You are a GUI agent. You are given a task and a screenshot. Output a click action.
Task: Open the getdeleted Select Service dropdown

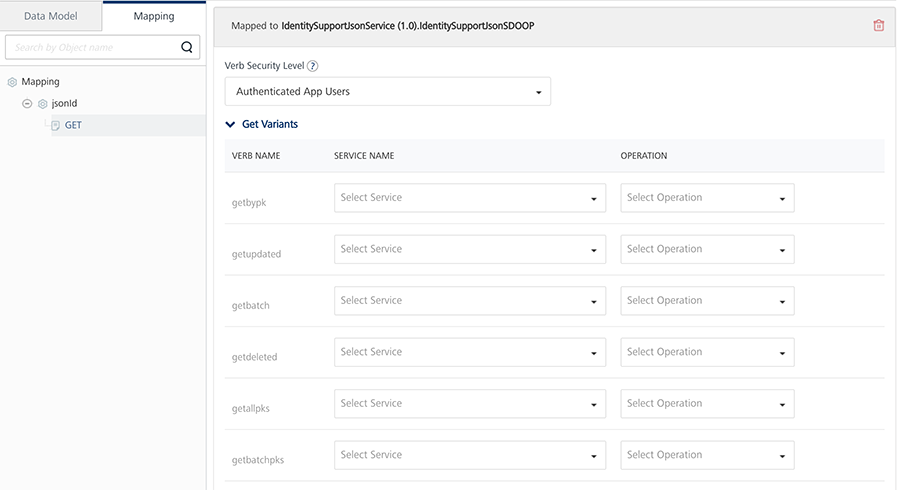point(469,352)
